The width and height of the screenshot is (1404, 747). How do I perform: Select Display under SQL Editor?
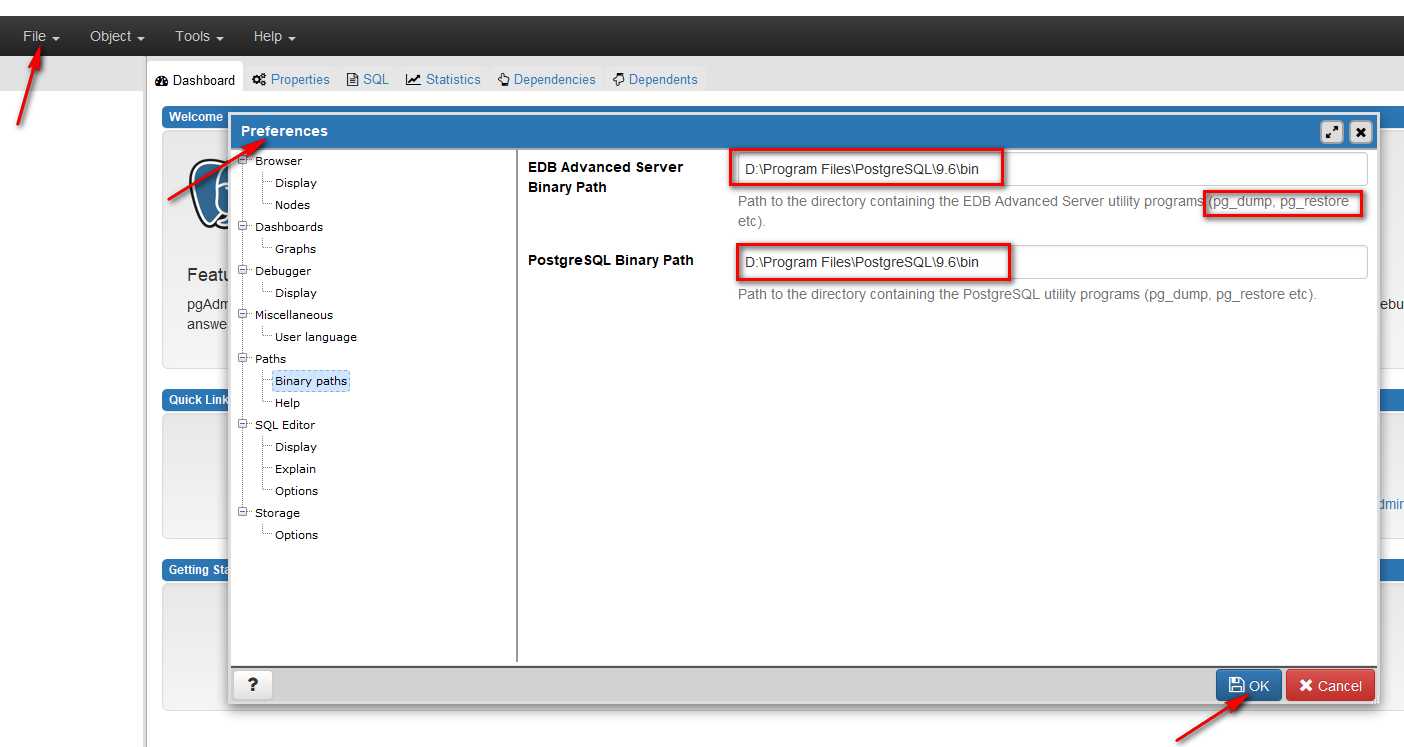point(296,447)
